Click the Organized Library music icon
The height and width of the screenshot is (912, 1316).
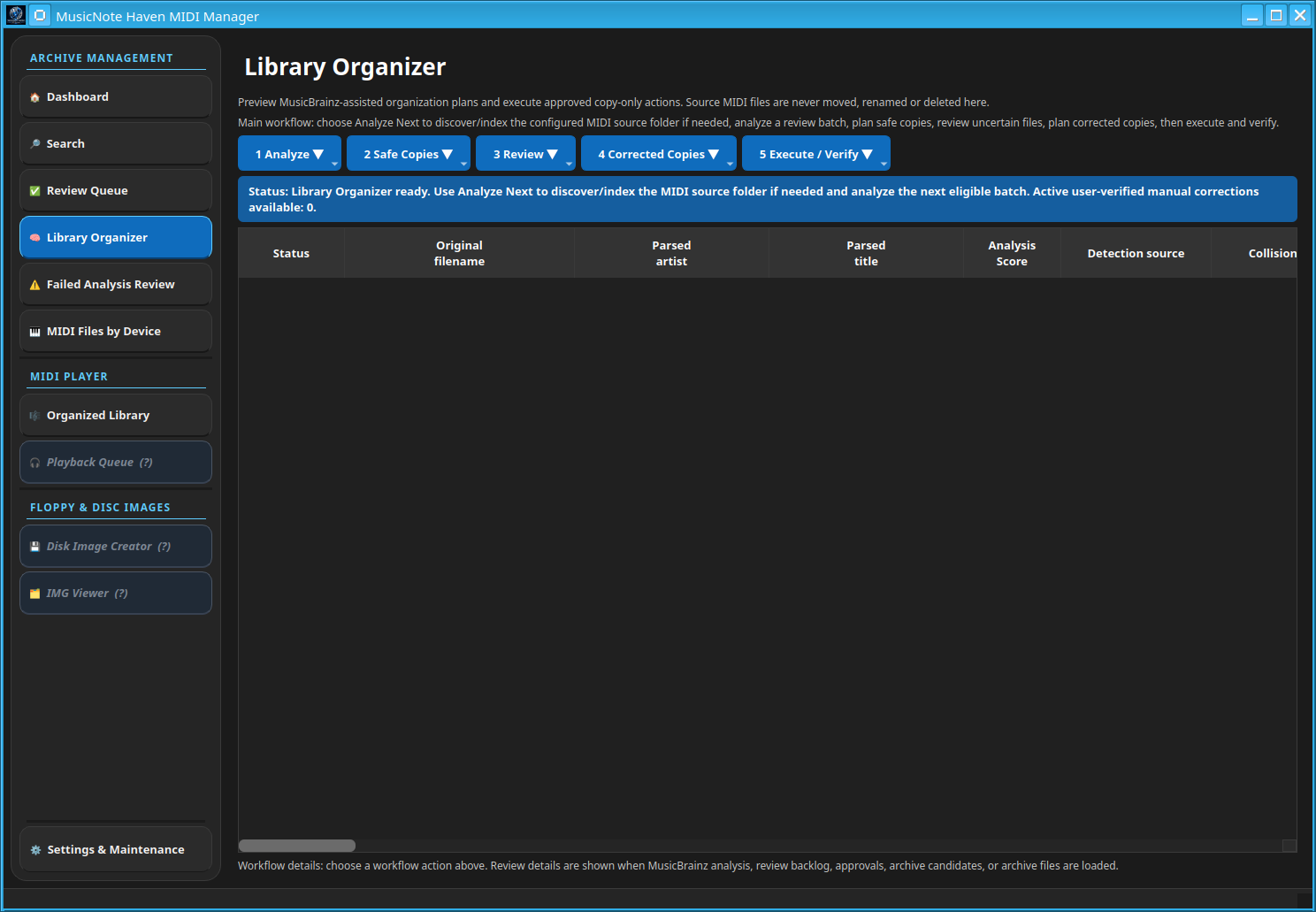(35, 416)
